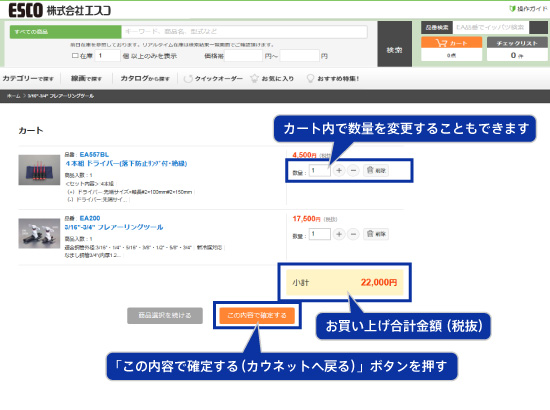Click the 17,500円 price text
550x410 pixels.
(306, 219)
